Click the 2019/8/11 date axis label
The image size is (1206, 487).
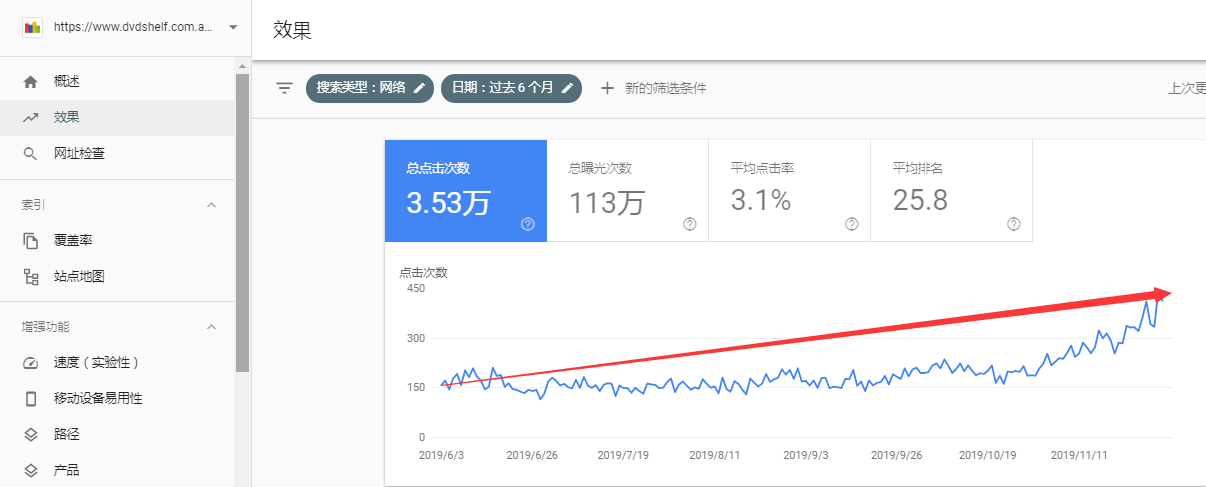click(x=714, y=454)
